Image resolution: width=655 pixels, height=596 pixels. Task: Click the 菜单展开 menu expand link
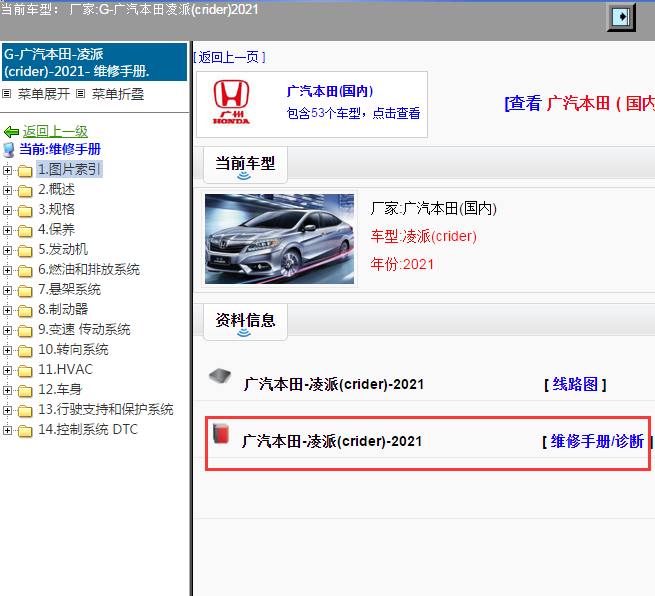pos(43,94)
